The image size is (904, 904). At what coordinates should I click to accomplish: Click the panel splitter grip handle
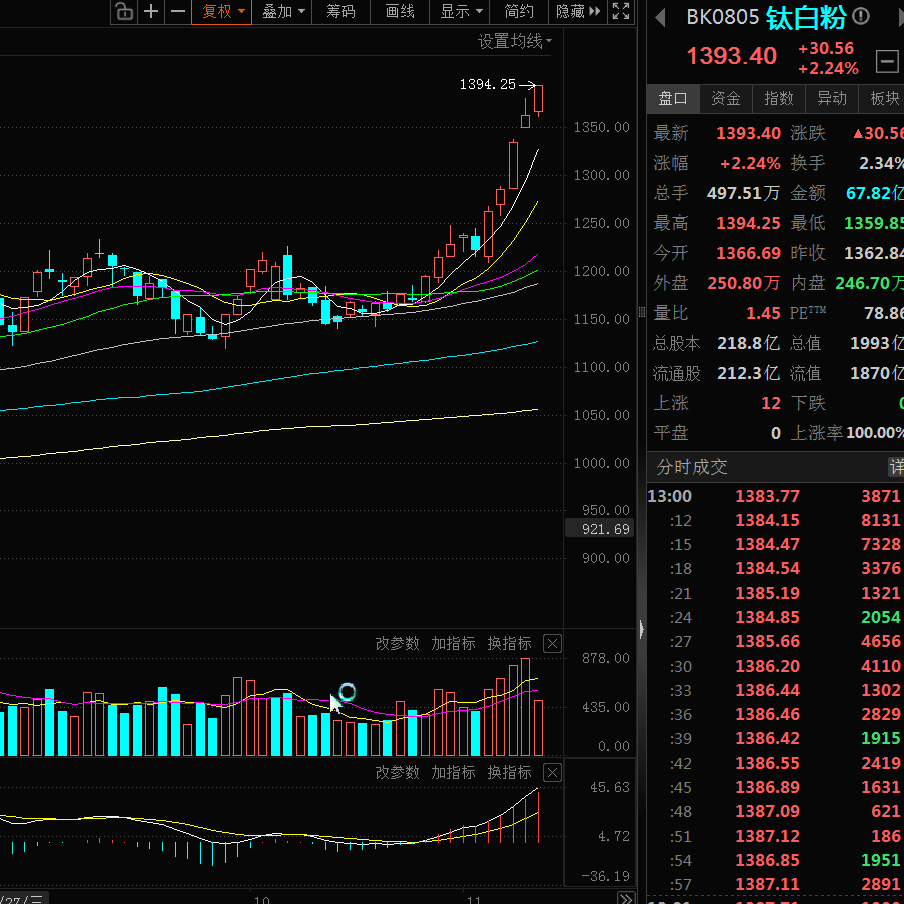pos(642,312)
